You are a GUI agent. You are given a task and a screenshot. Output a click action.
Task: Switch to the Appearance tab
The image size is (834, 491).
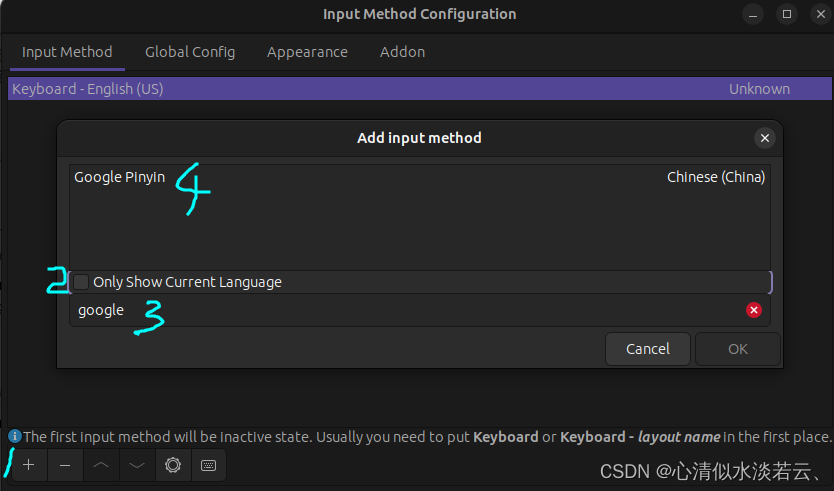point(307,52)
